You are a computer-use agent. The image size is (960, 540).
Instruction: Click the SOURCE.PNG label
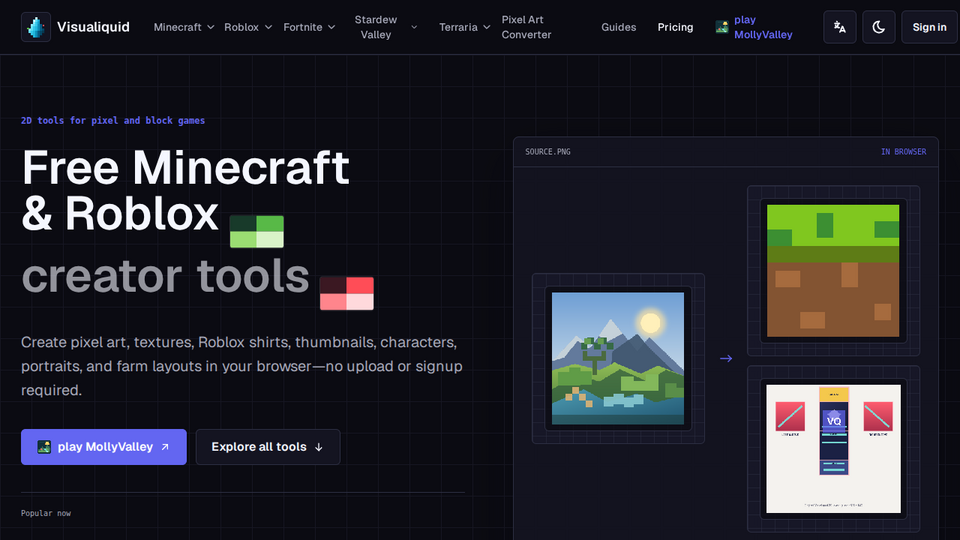547,152
